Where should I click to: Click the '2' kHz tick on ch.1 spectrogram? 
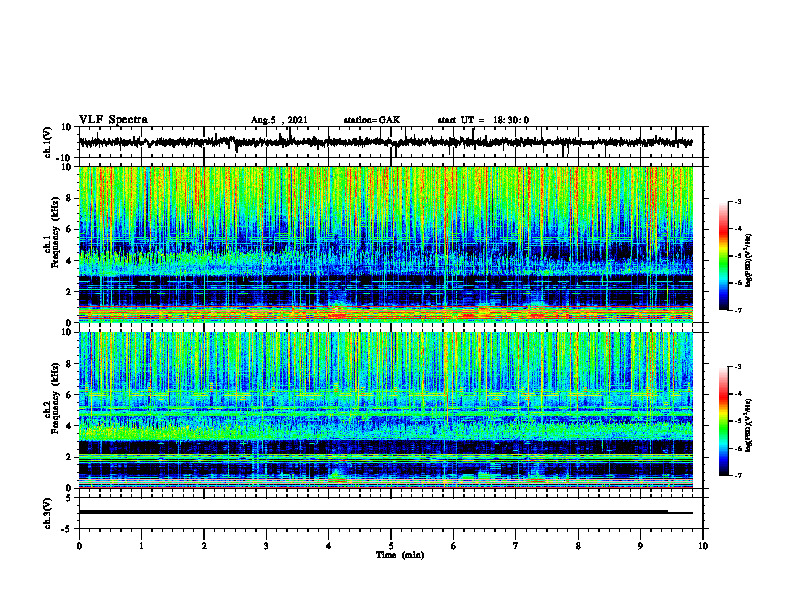coord(69,292)
